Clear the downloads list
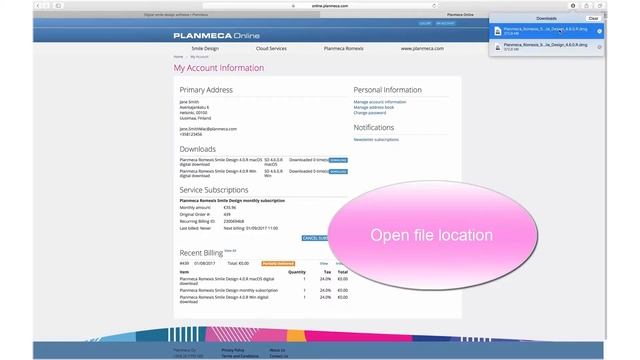The image size is (640, 360). point(593,18)
